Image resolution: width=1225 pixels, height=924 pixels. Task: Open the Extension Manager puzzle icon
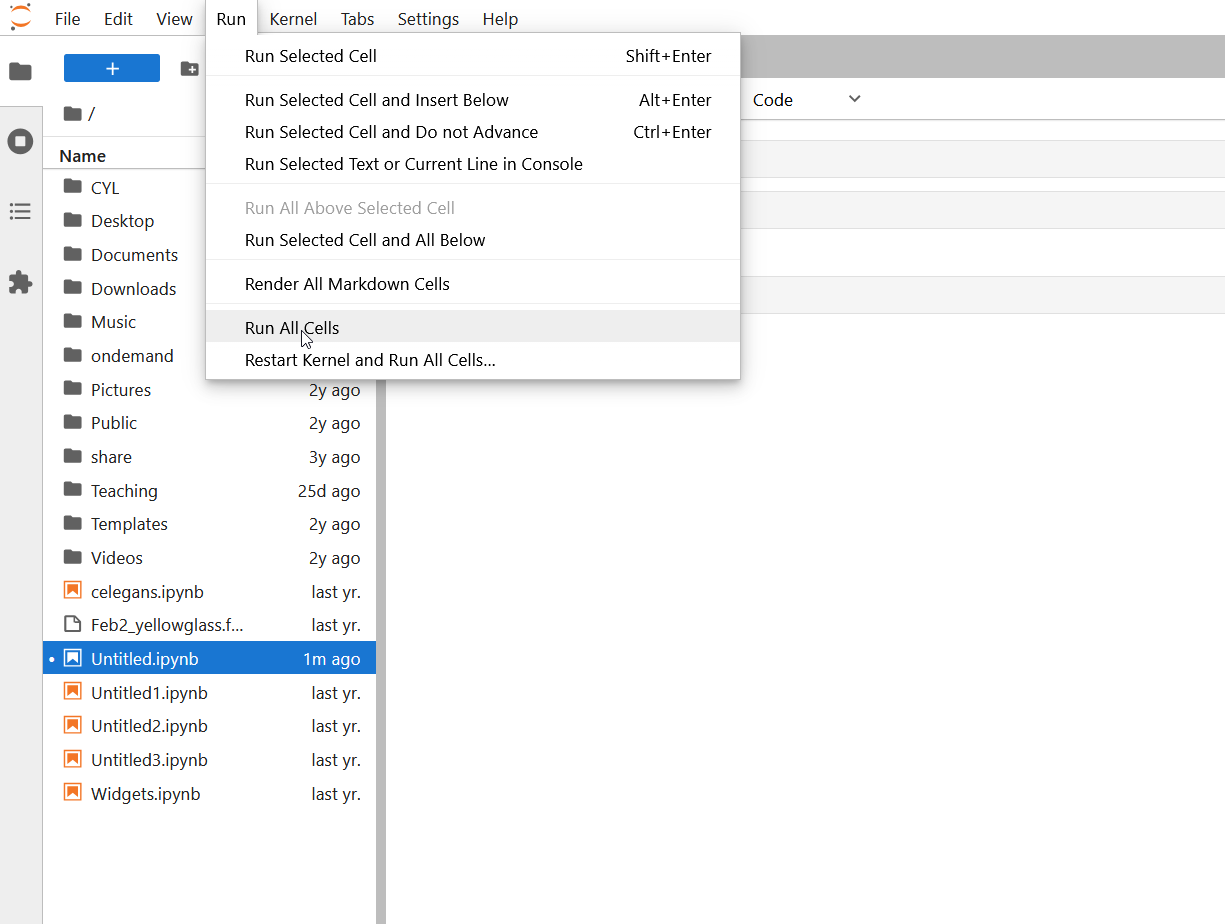click(20, 282)
